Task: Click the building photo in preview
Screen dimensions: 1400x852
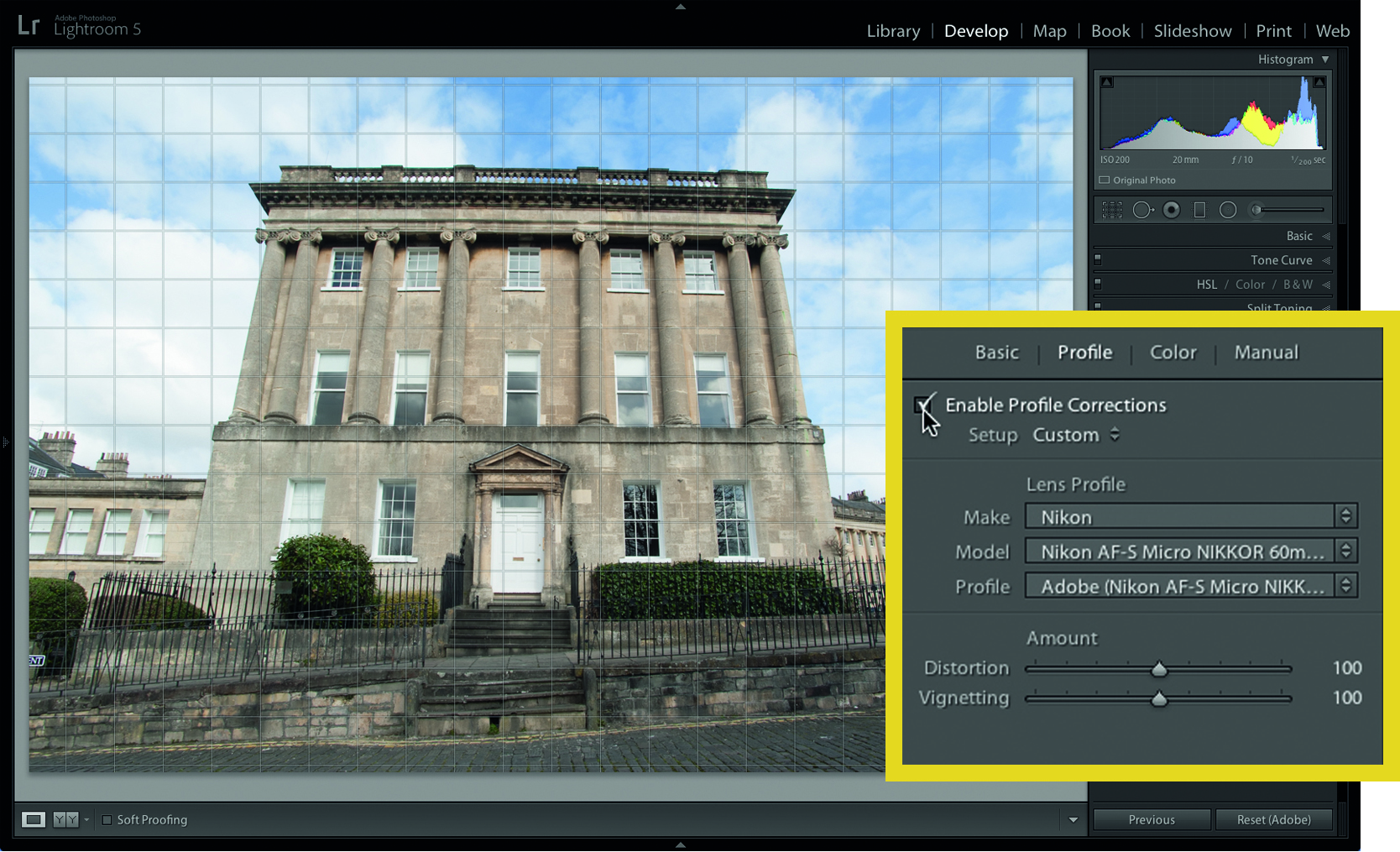Action: (x=551, y=425)
